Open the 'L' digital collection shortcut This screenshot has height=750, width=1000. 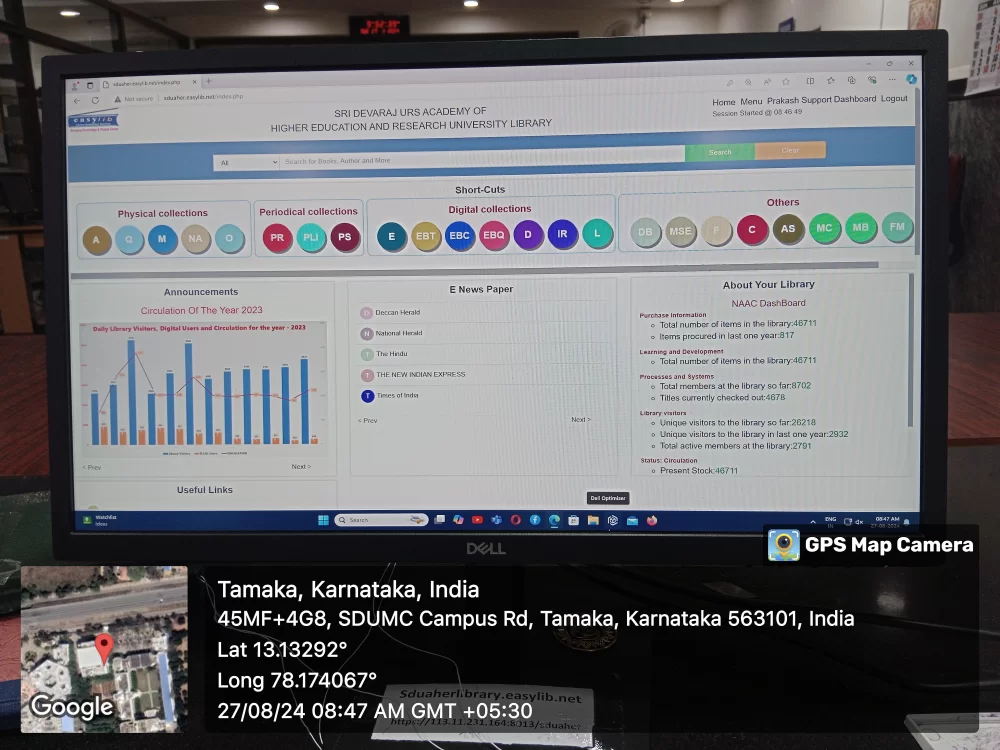point(597,233)
